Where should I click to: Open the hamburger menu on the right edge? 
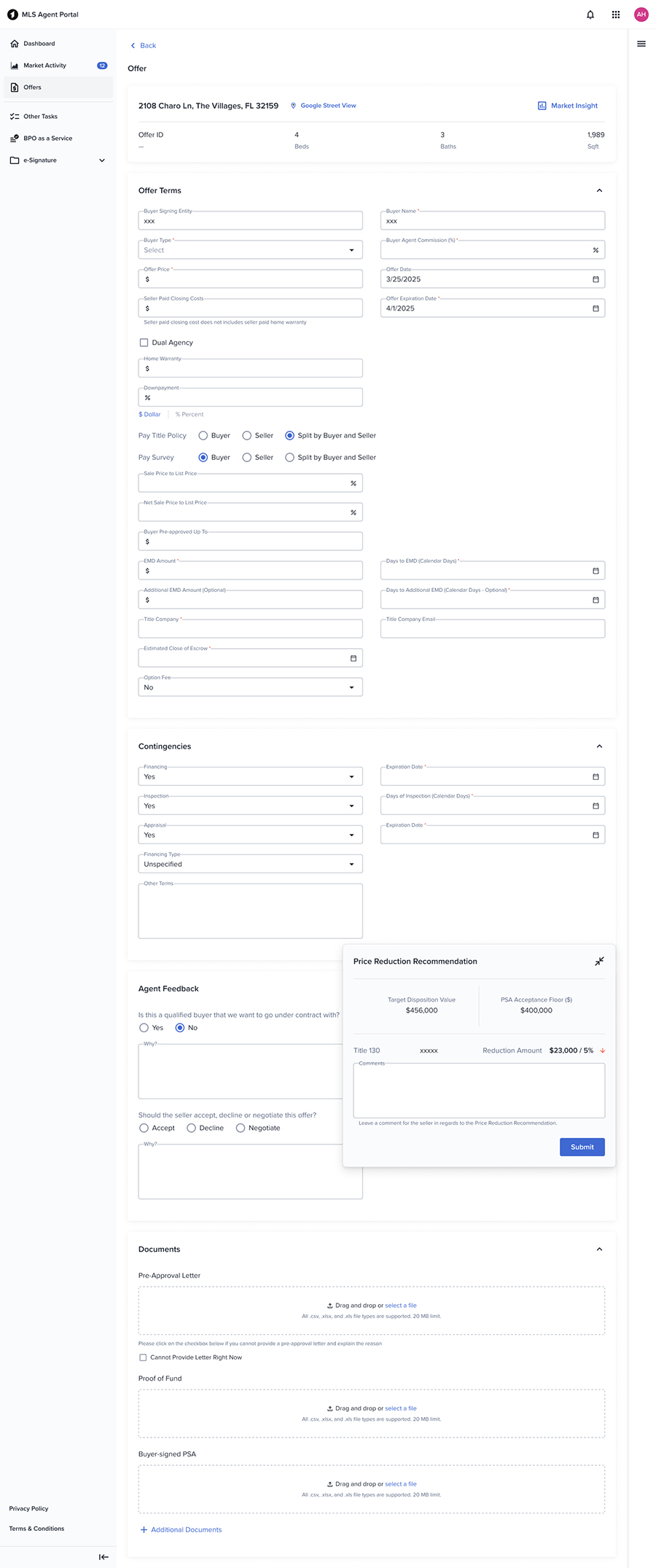[641, 44]
